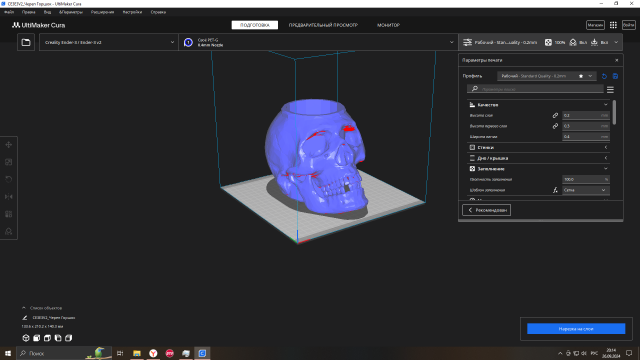640x360 pixels.
Task: Open the File menu
Action: tap(9, 12)
